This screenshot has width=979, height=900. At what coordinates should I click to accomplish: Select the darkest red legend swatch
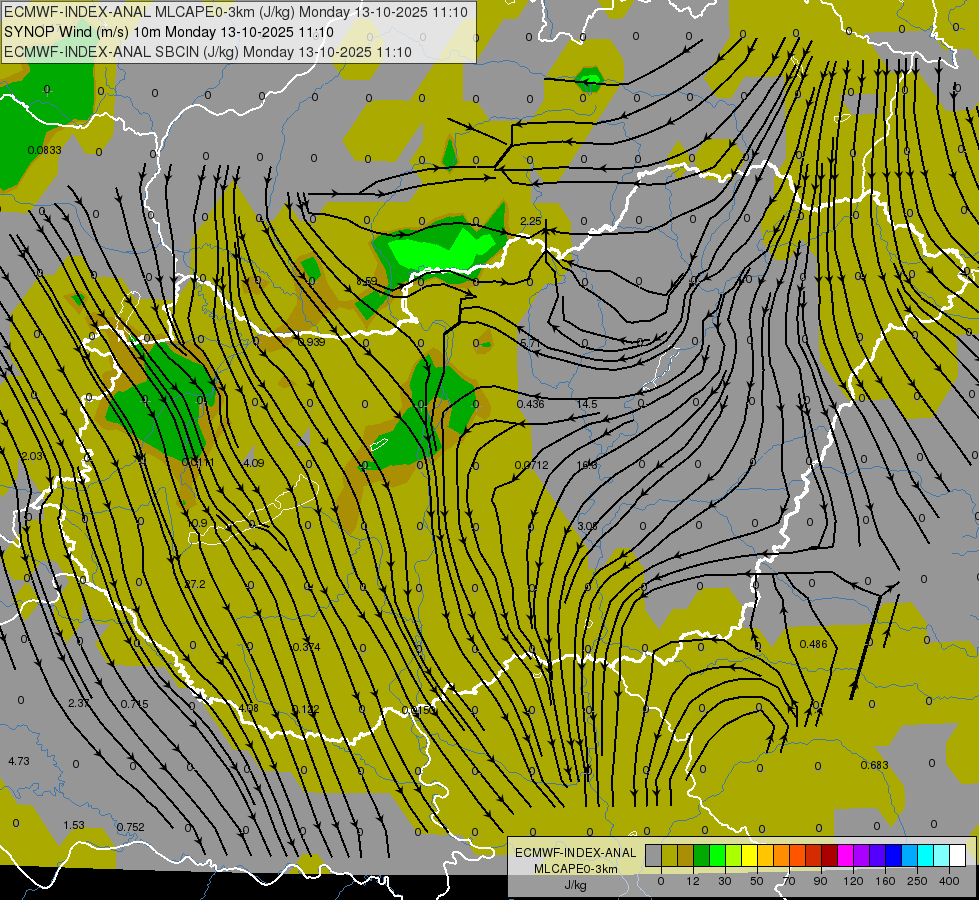coord(829,855)
